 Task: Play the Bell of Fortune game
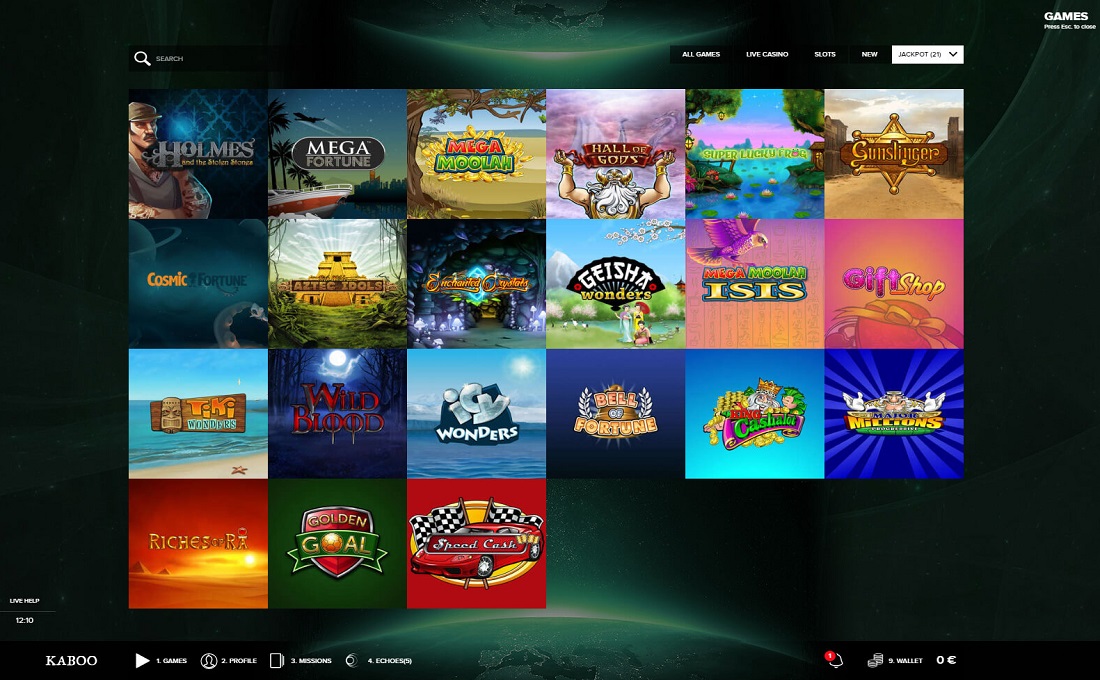(615, 413)
